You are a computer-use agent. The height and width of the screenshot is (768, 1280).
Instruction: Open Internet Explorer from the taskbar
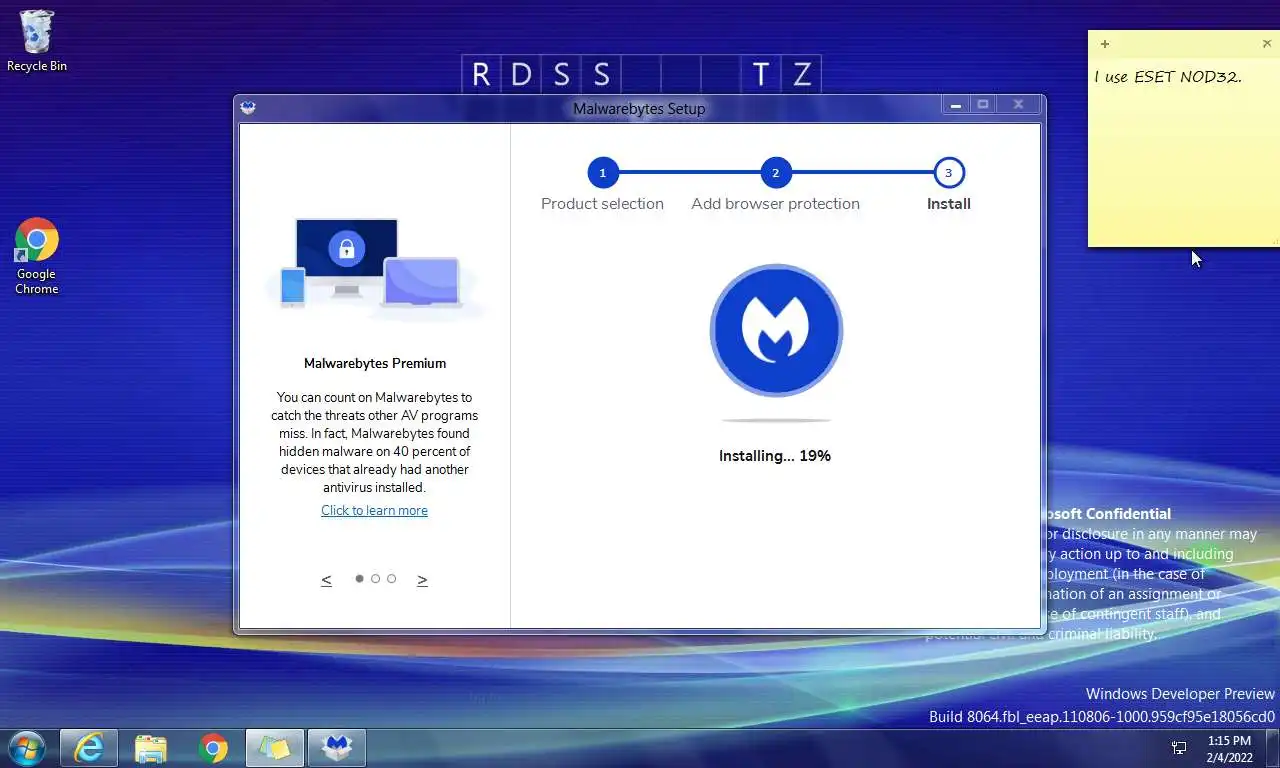[89, 747]
